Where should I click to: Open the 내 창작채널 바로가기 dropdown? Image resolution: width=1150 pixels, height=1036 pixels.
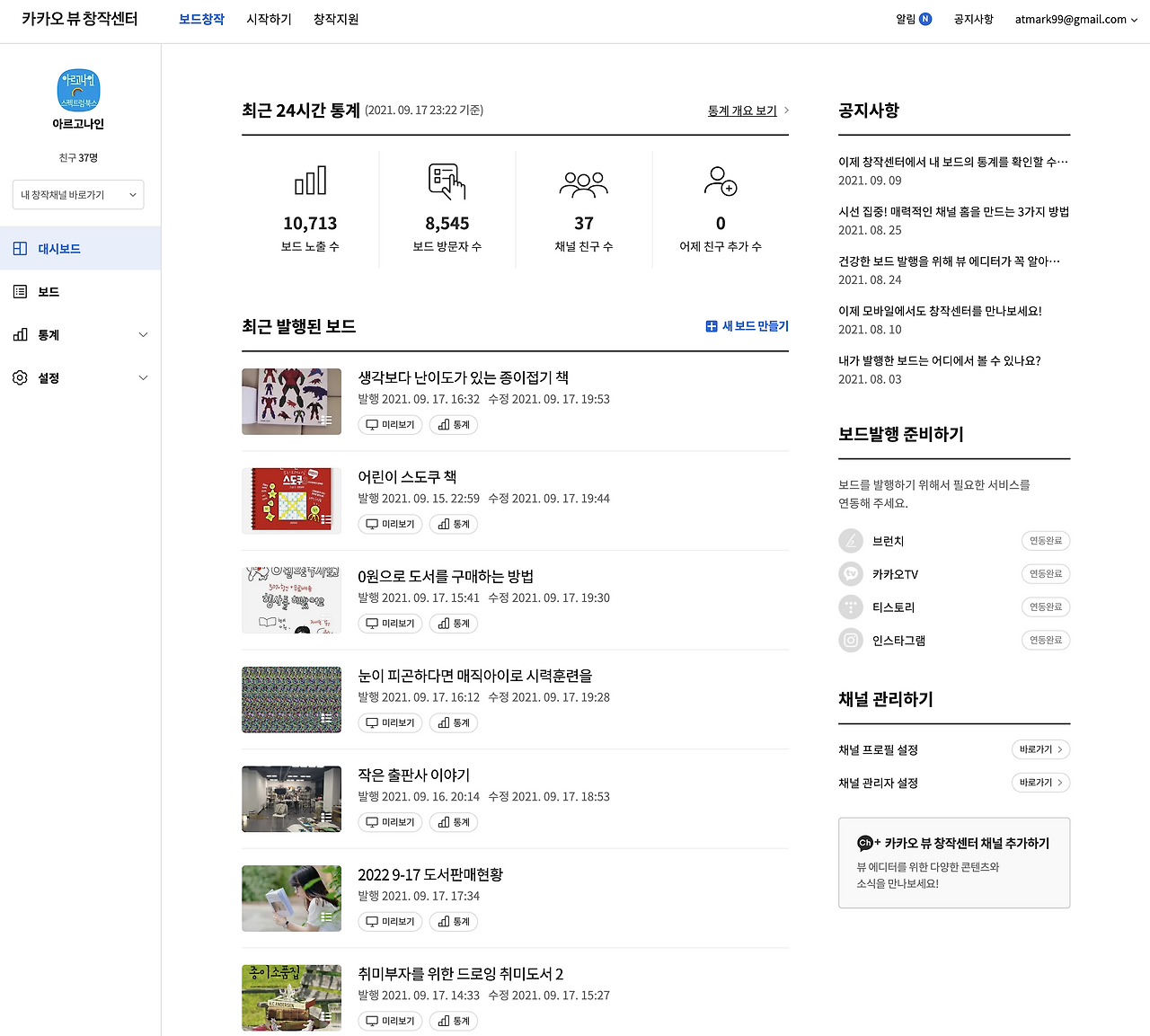coord(77,194)
